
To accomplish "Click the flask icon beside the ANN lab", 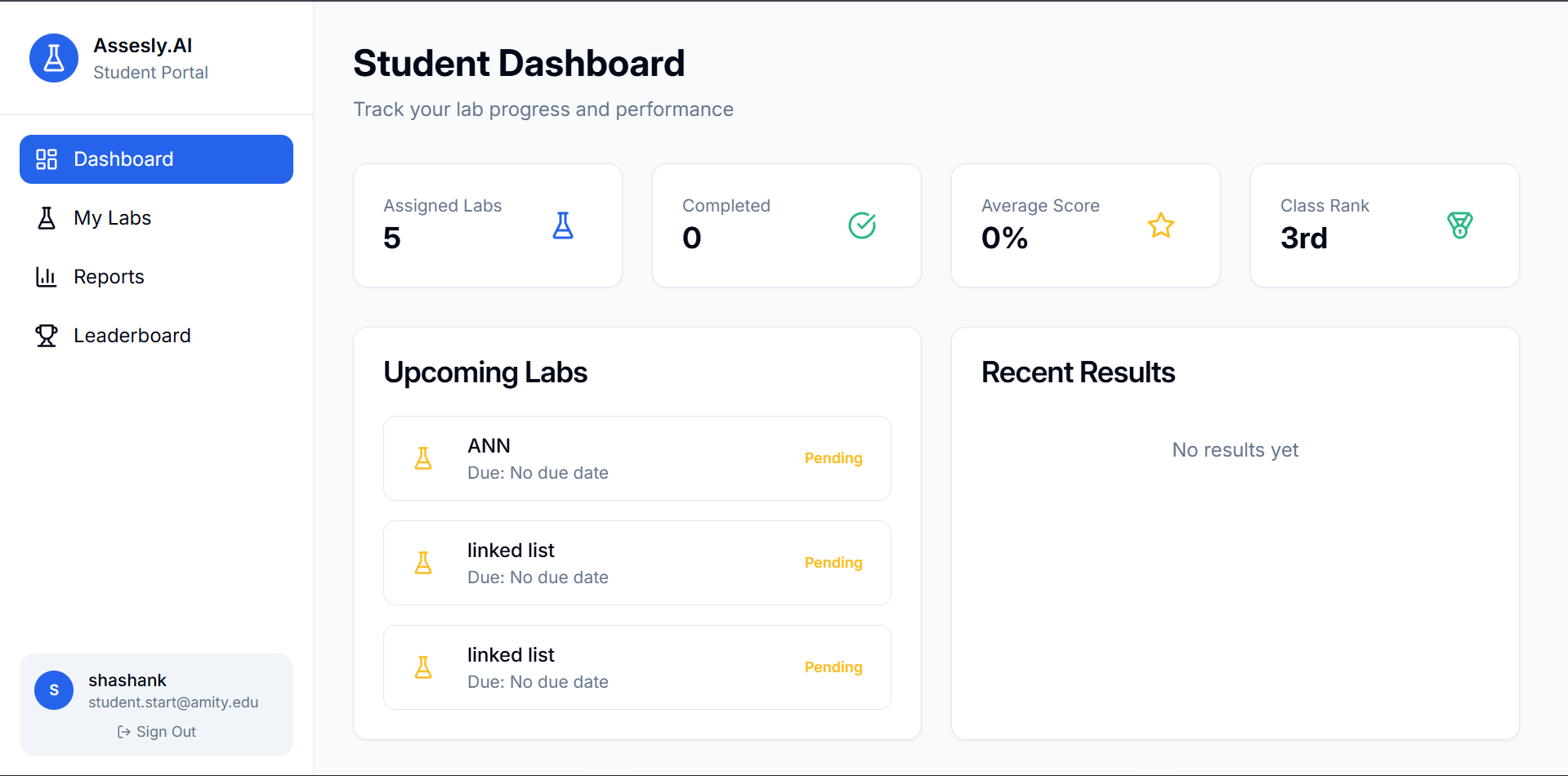I will click(423, 458).
